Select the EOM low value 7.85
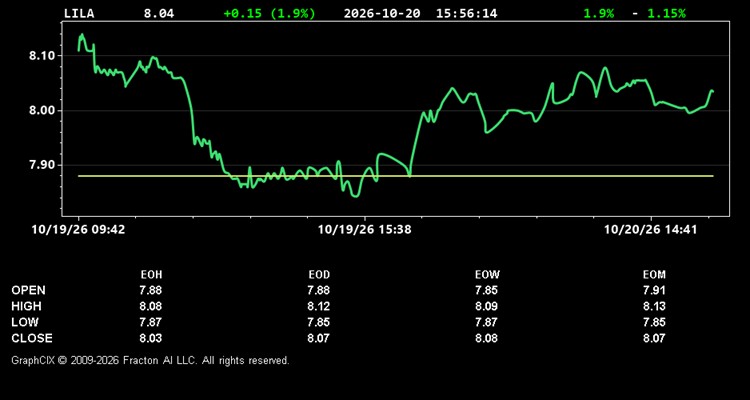 click(654, 322)
